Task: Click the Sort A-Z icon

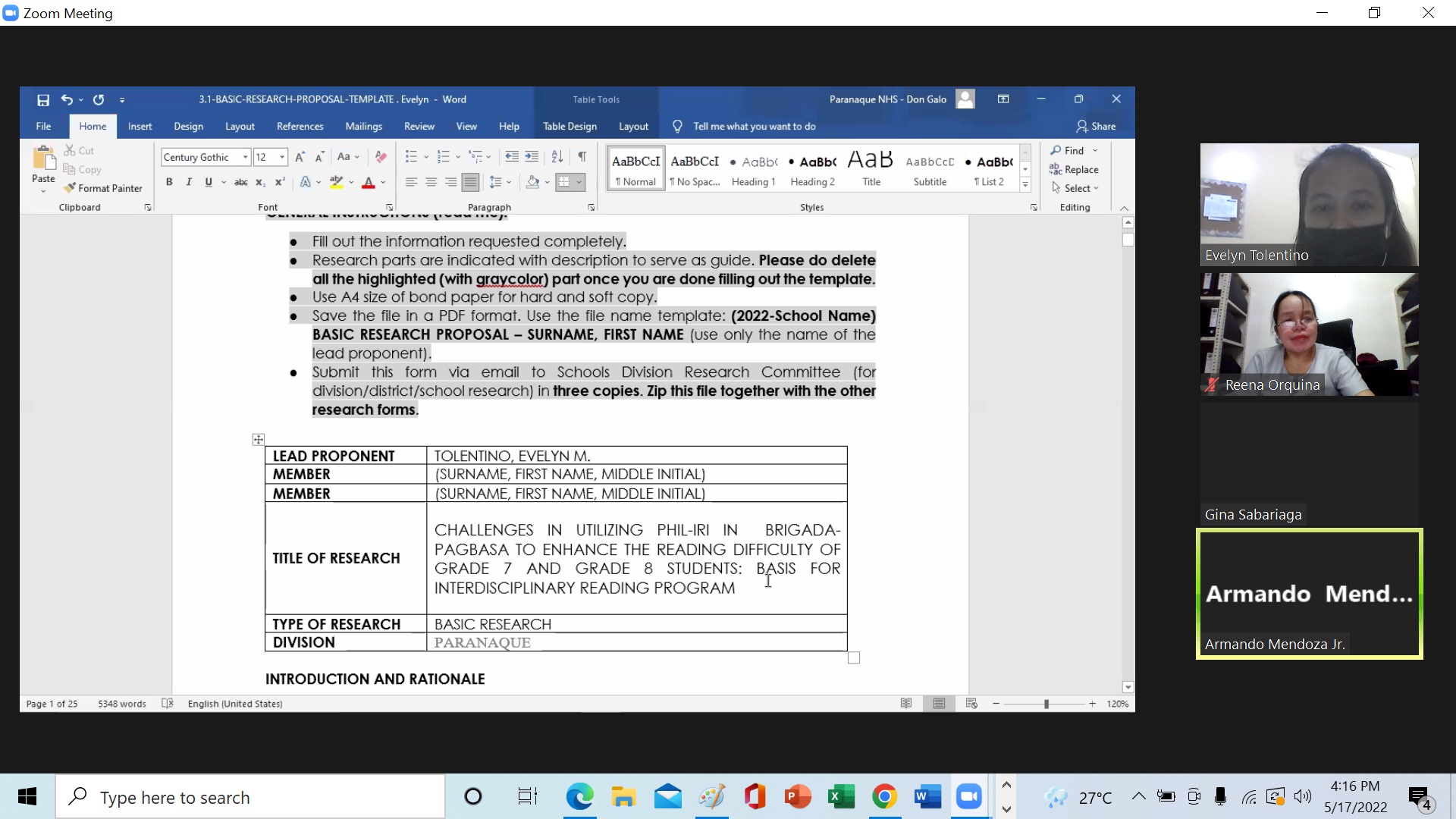Action: tap(557, 157)
